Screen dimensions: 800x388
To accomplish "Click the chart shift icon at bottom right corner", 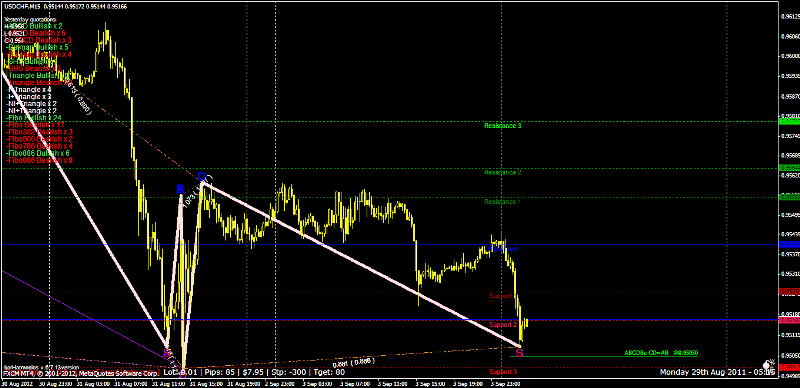I will [x=768, y=364].
